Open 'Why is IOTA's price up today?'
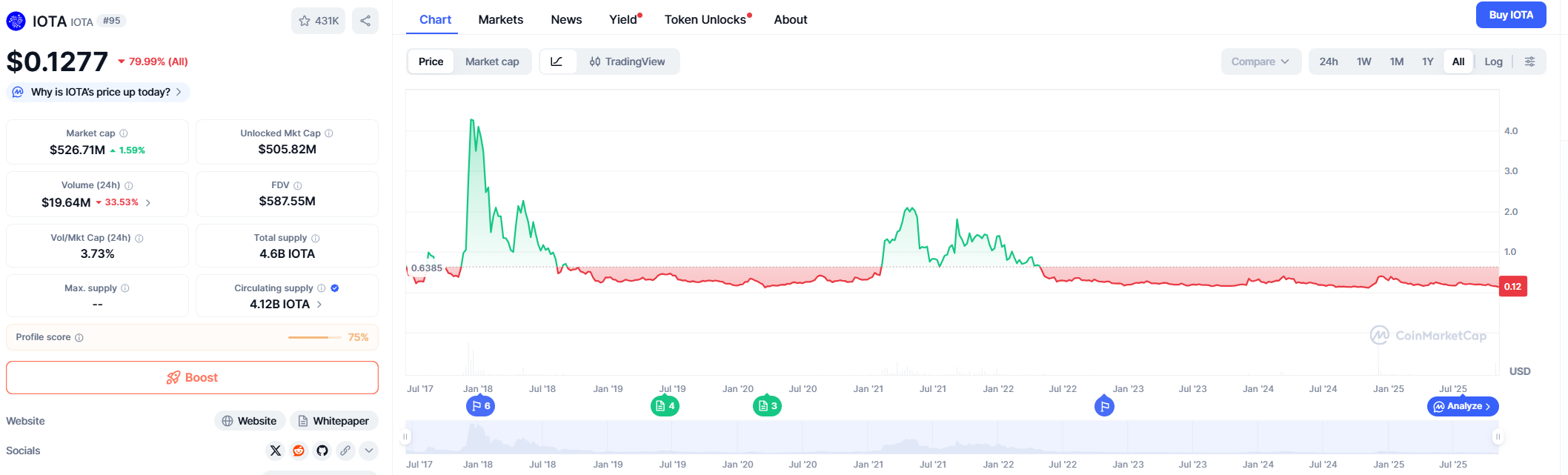The height and width of the screenshot is (475, 1568). [98, 92]
